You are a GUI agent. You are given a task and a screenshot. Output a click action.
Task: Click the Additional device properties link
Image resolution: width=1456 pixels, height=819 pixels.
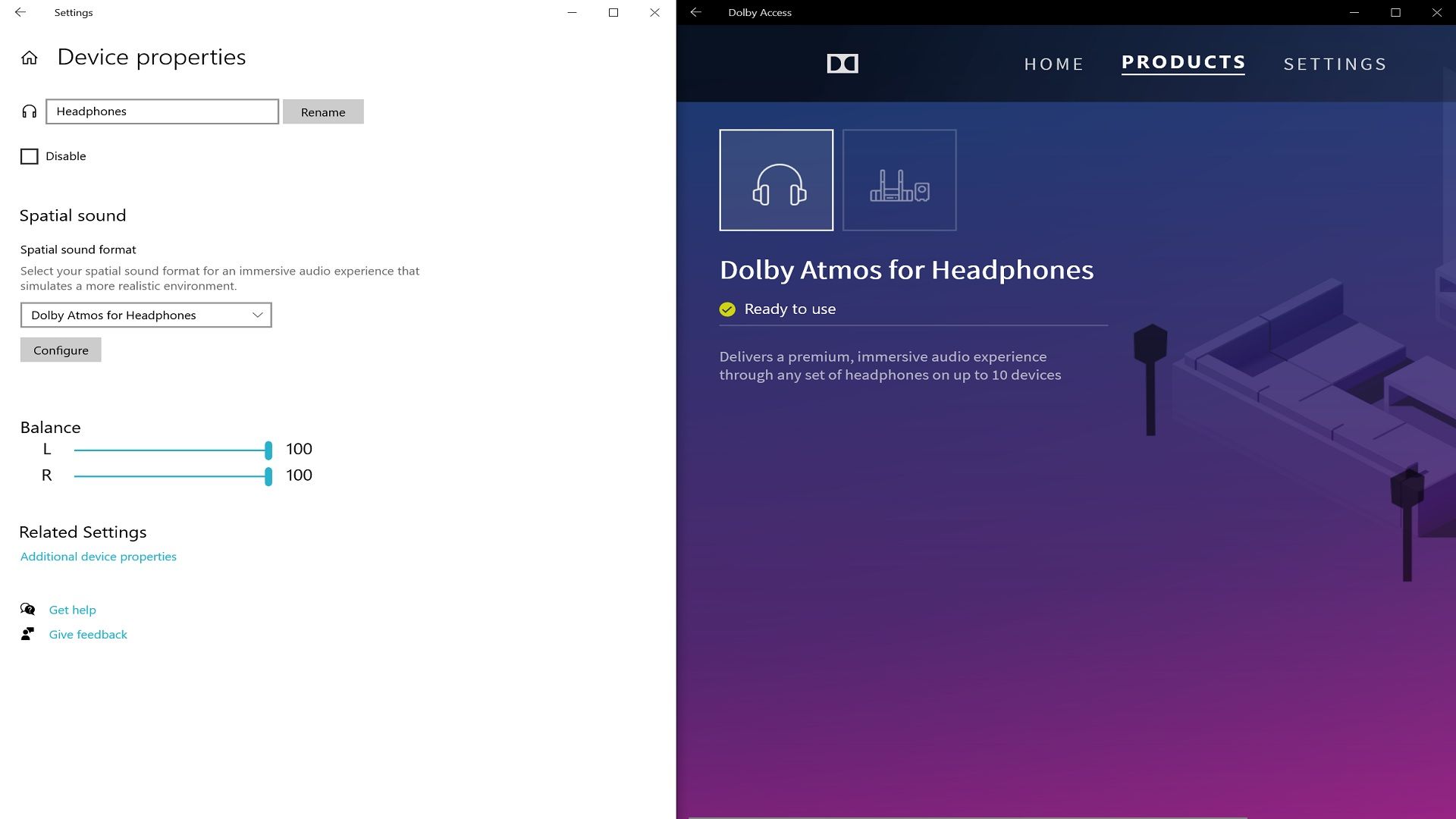point(98,556)
